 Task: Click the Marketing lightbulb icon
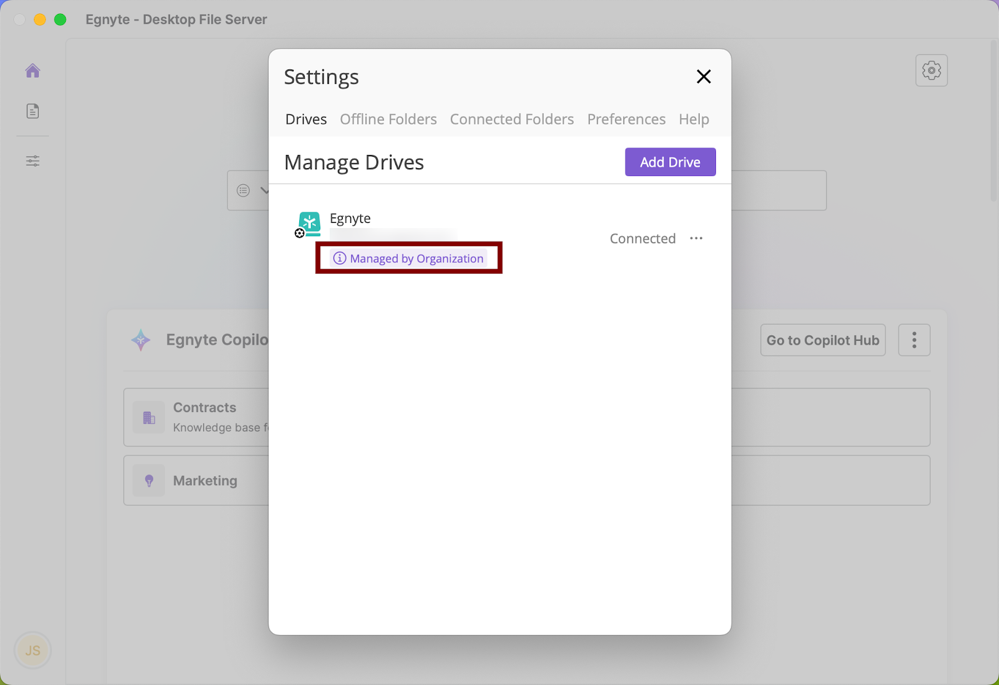[148, 480]
